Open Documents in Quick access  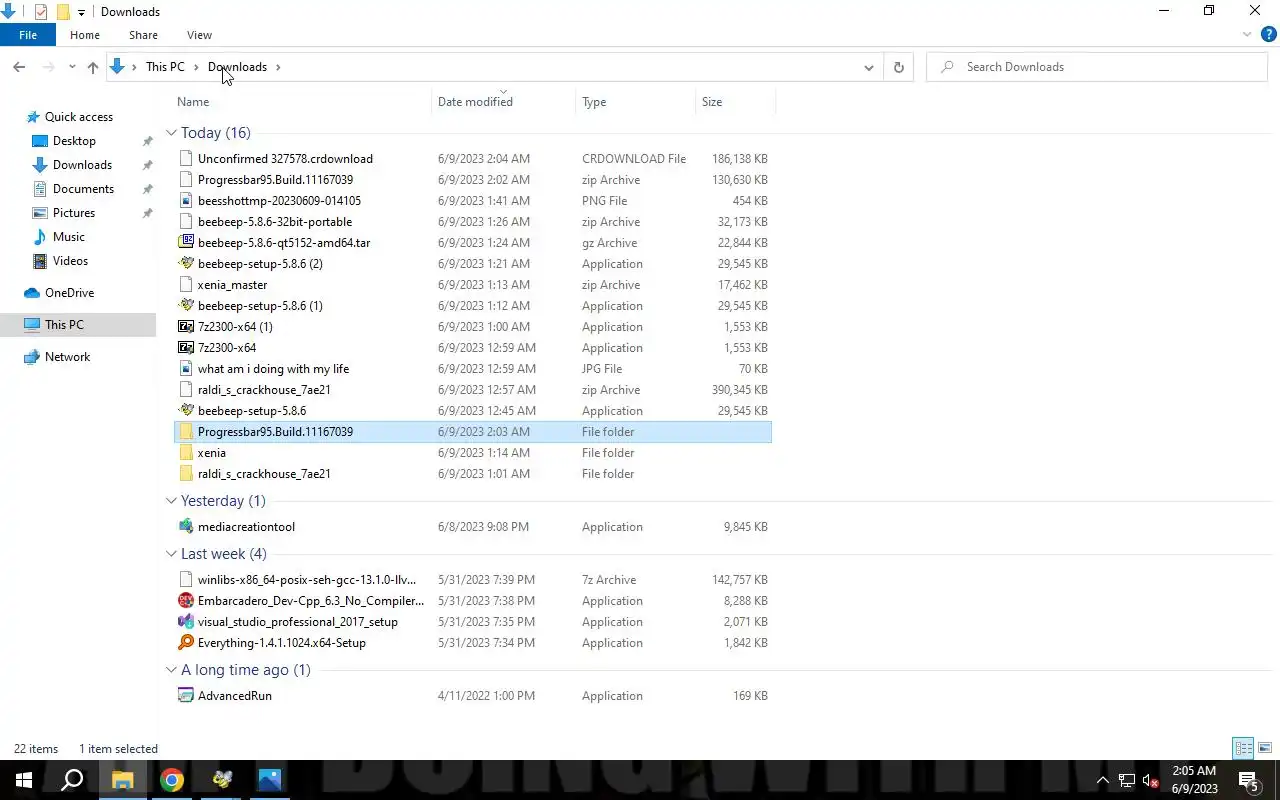click(83, 189)
